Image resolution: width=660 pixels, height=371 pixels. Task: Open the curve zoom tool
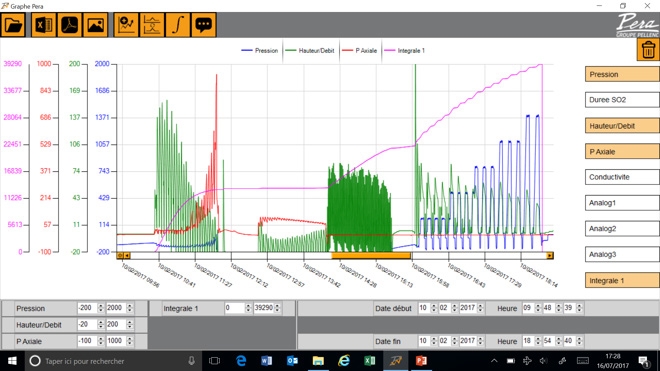(x=126, y=25)
